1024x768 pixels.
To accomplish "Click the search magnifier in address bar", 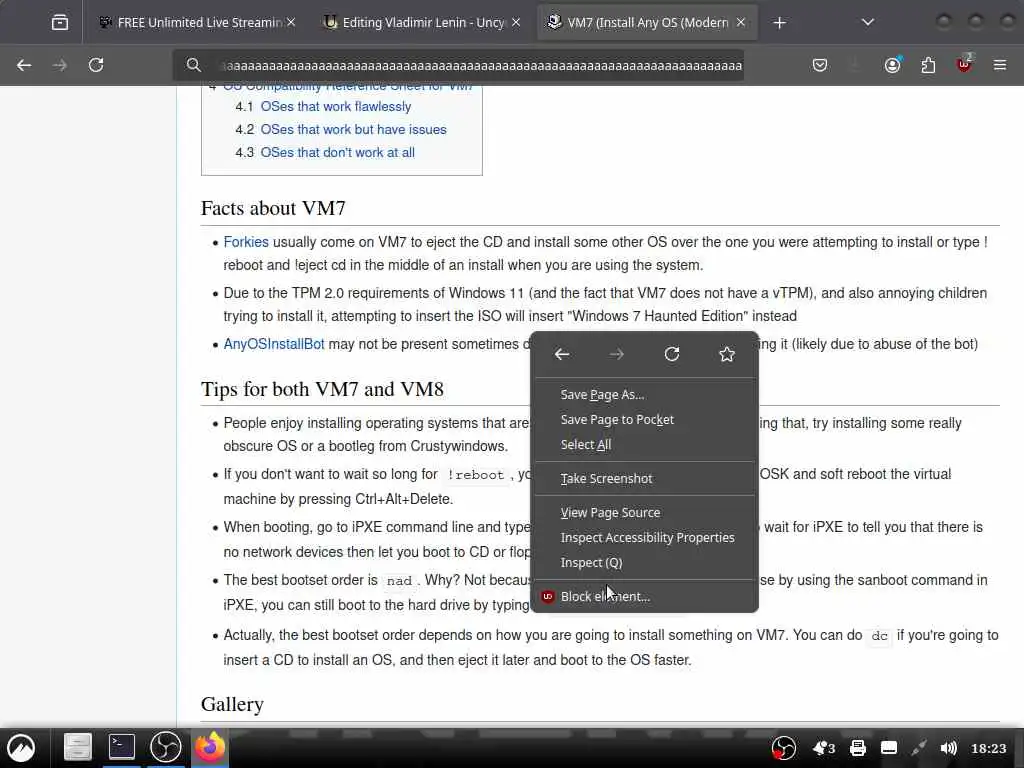I will point(193,65).
